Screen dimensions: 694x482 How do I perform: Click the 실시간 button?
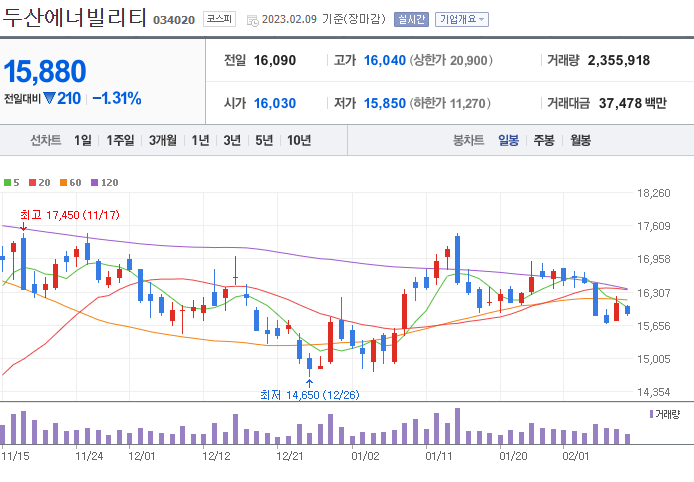point(411,19)
